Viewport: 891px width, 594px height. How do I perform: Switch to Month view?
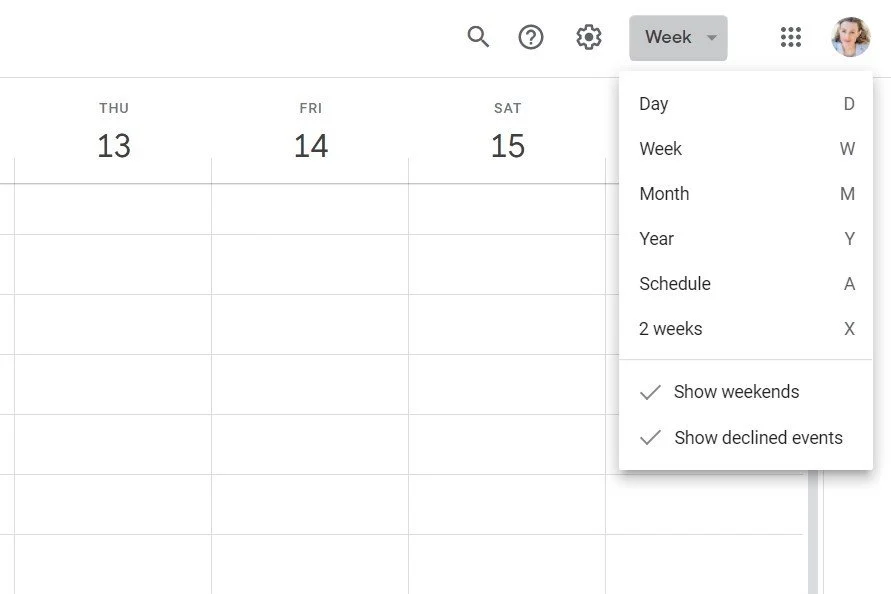pos(664,194)
